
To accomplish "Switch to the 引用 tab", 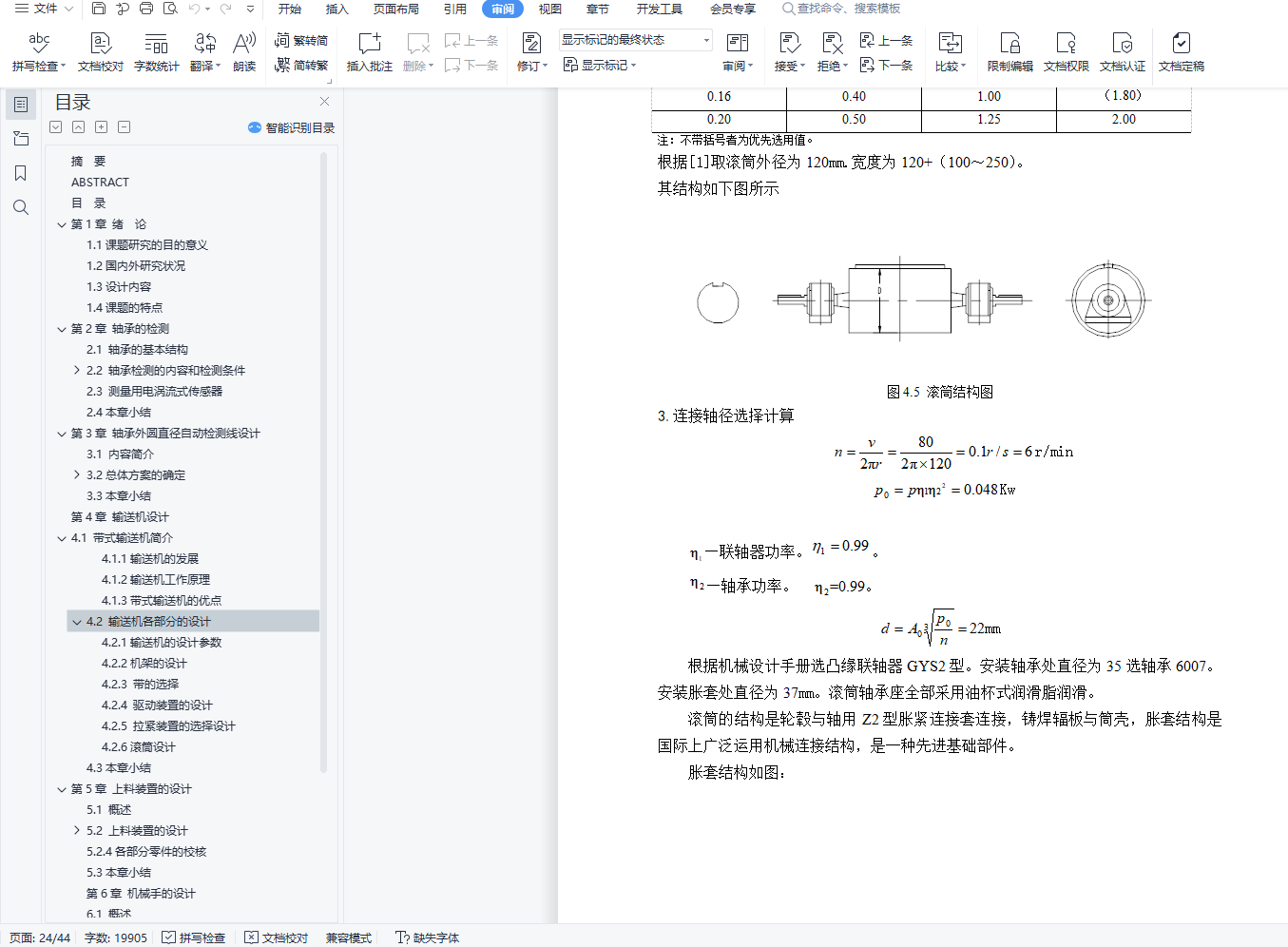I will click(455, 9).
